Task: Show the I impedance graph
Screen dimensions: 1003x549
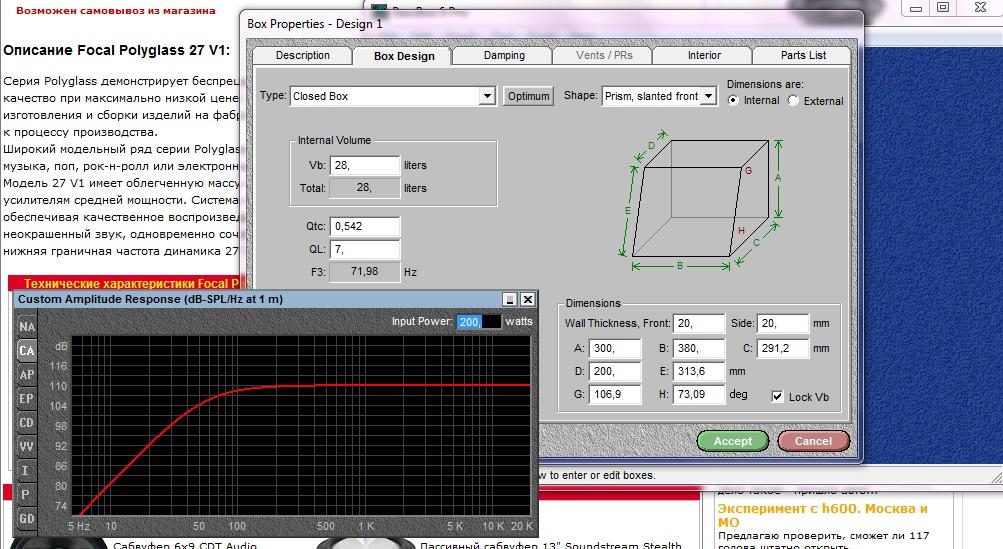Action: pos(27,471)
